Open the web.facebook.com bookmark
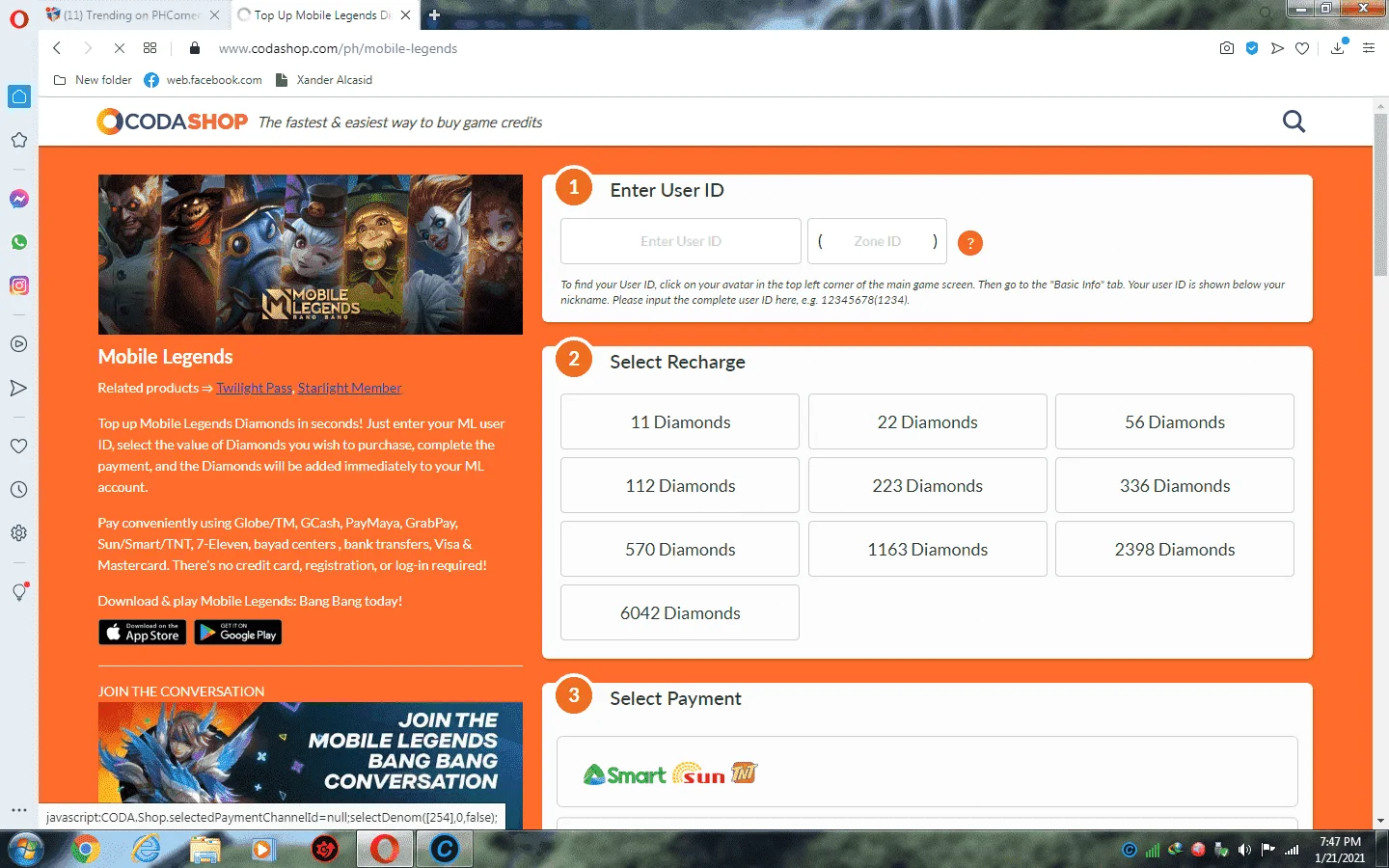 pyautogui.click(x=203, y=80)
